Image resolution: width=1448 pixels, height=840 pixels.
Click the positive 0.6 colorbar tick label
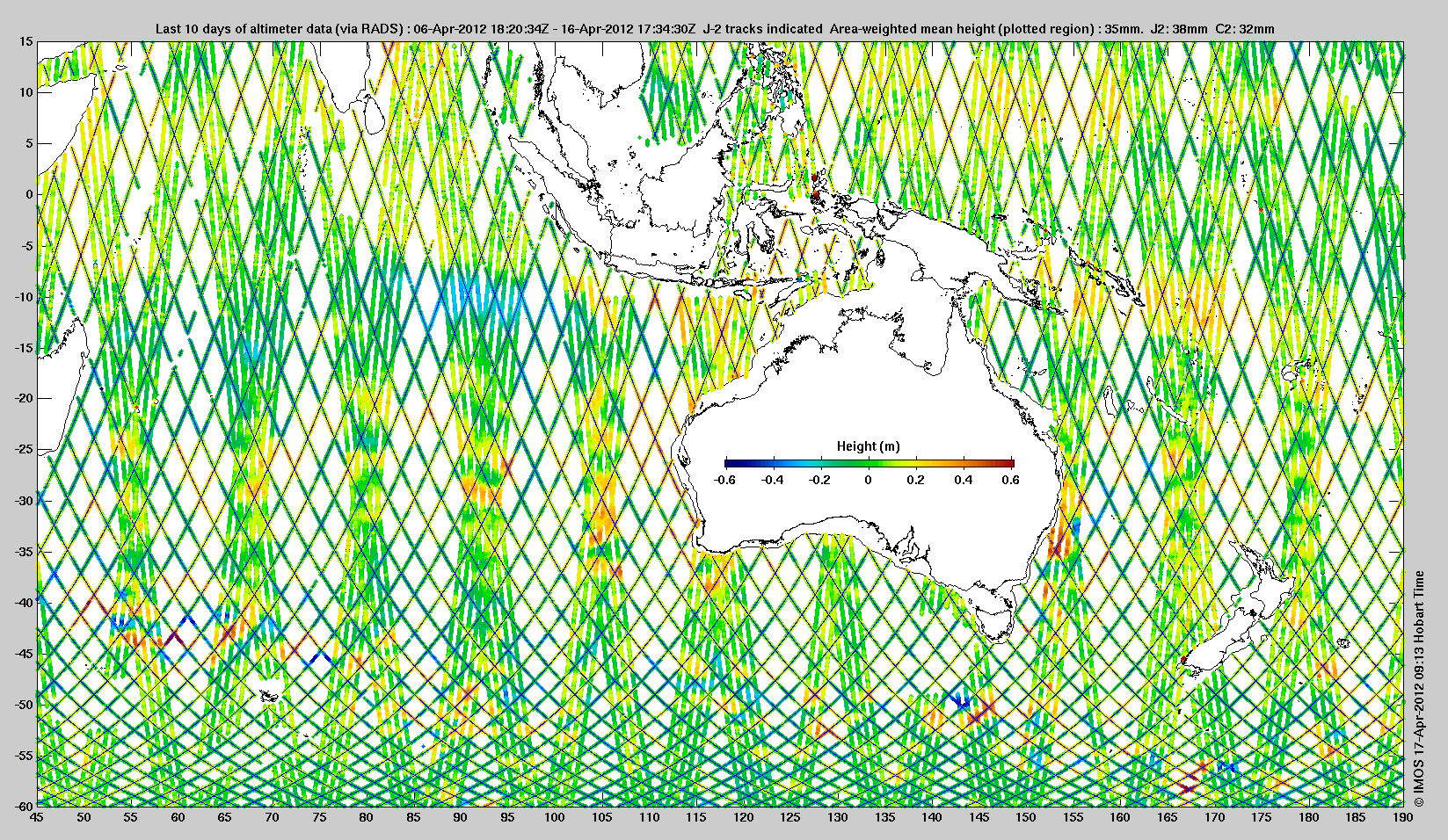pyautogui.click(x=1011, y=480)
